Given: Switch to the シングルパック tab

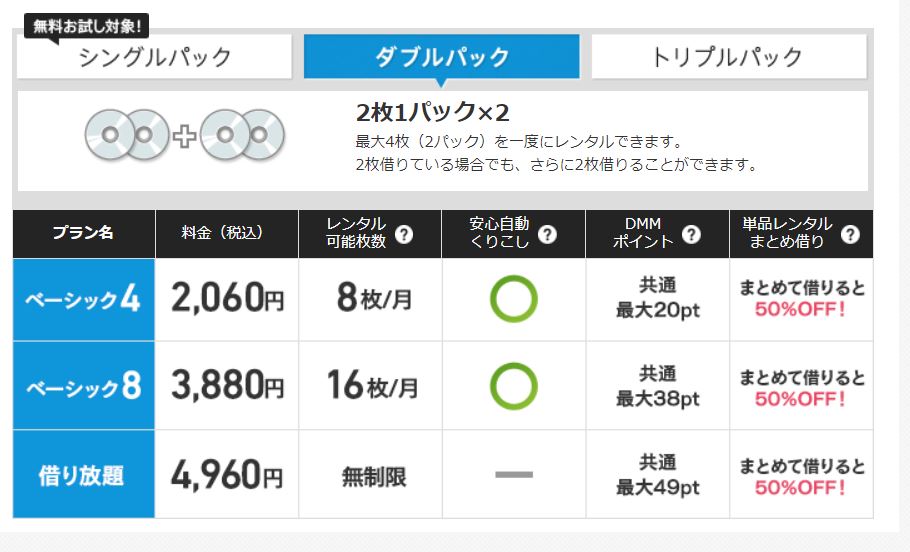Looking at the screenshot, I should [x=154, y=56].
